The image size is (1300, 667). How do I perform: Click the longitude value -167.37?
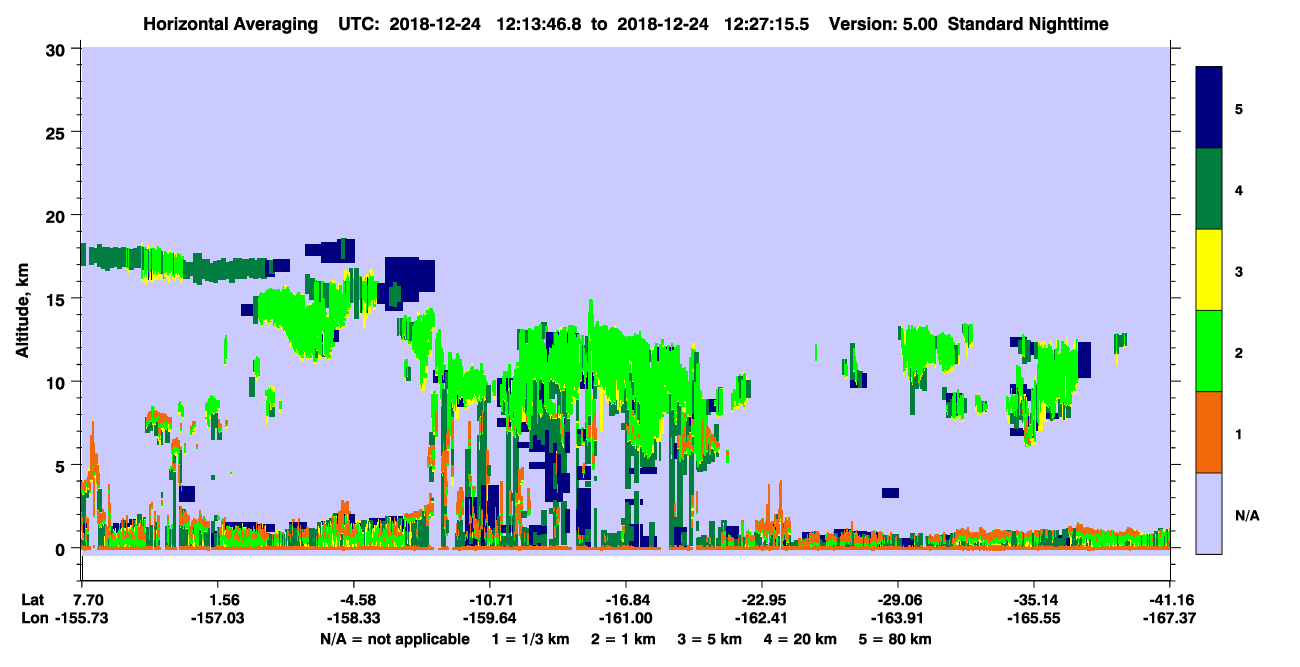coord(1168,619)
